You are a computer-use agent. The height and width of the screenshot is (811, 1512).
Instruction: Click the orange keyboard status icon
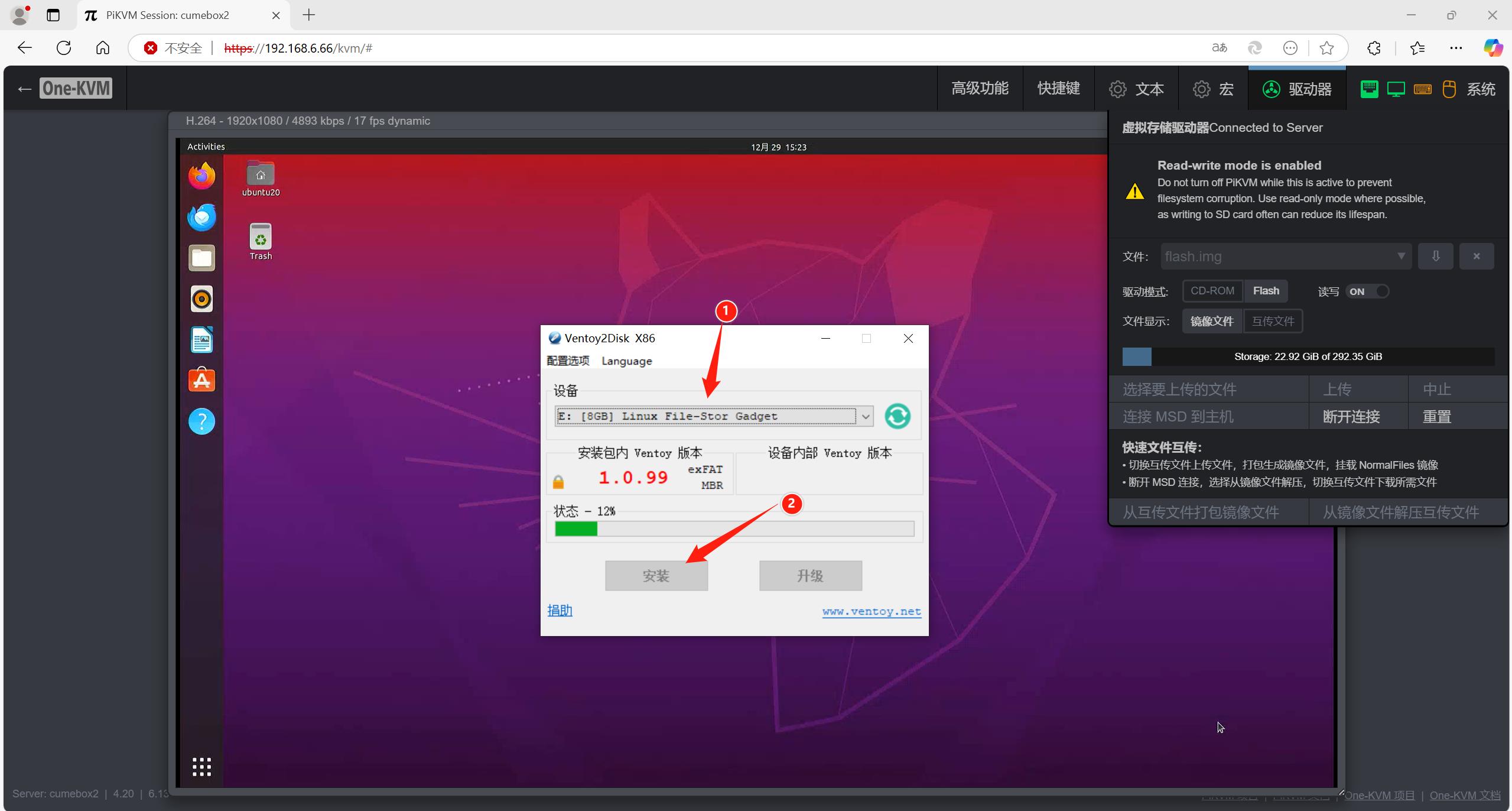pos(1422,89)
